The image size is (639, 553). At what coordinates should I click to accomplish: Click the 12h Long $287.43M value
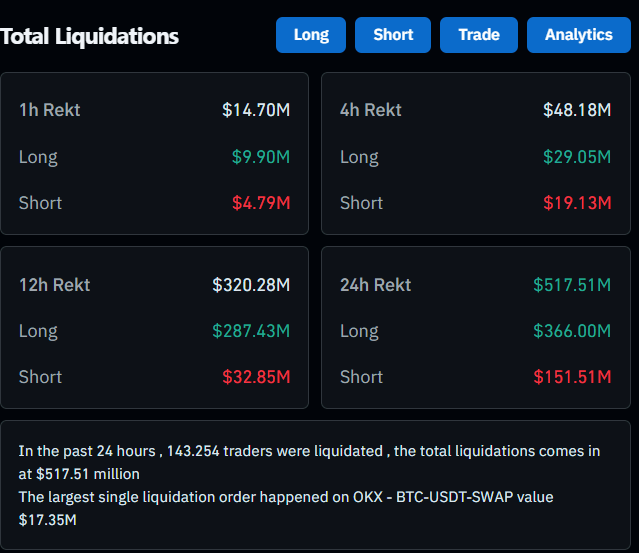(x=251, y=331)
